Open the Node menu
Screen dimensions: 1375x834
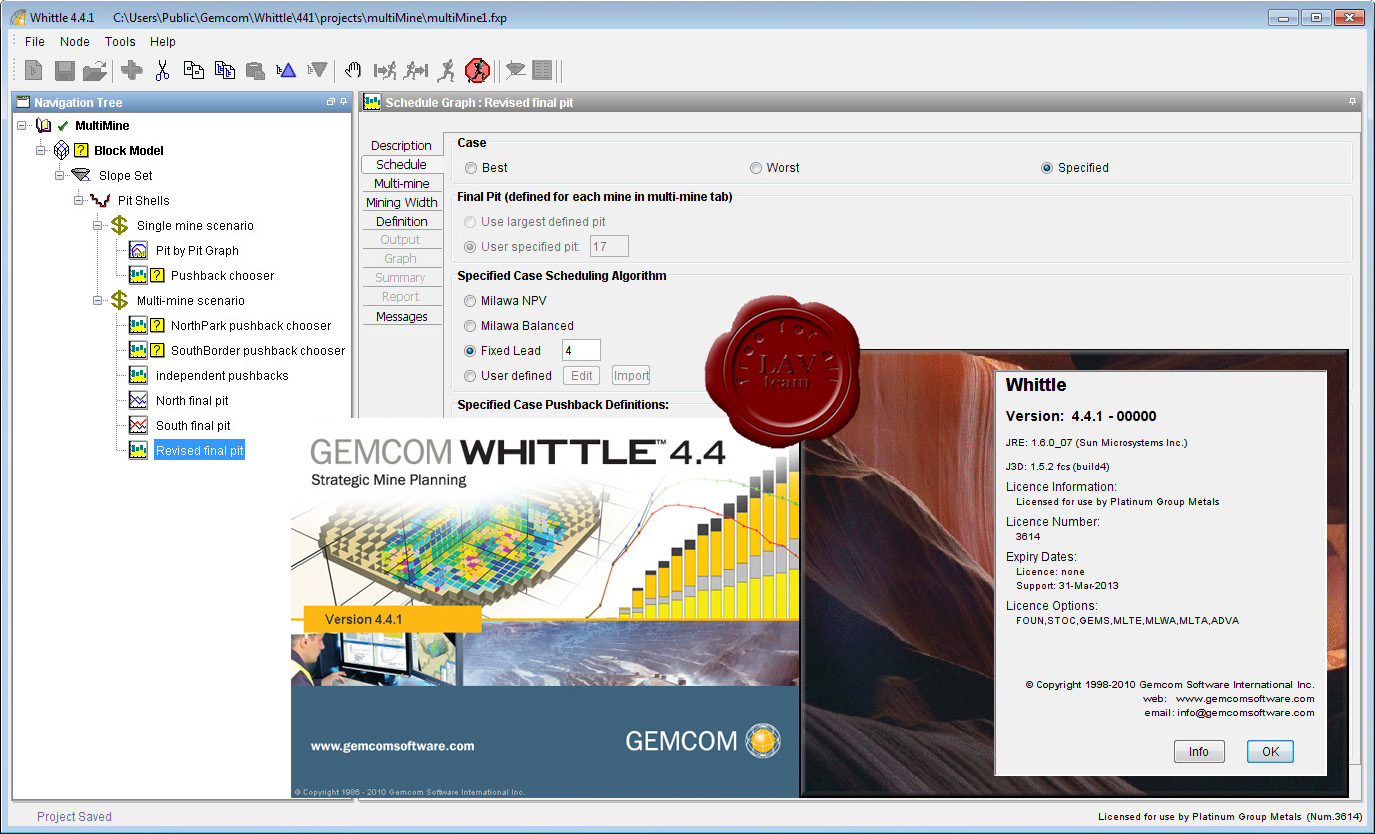[75, 42]
